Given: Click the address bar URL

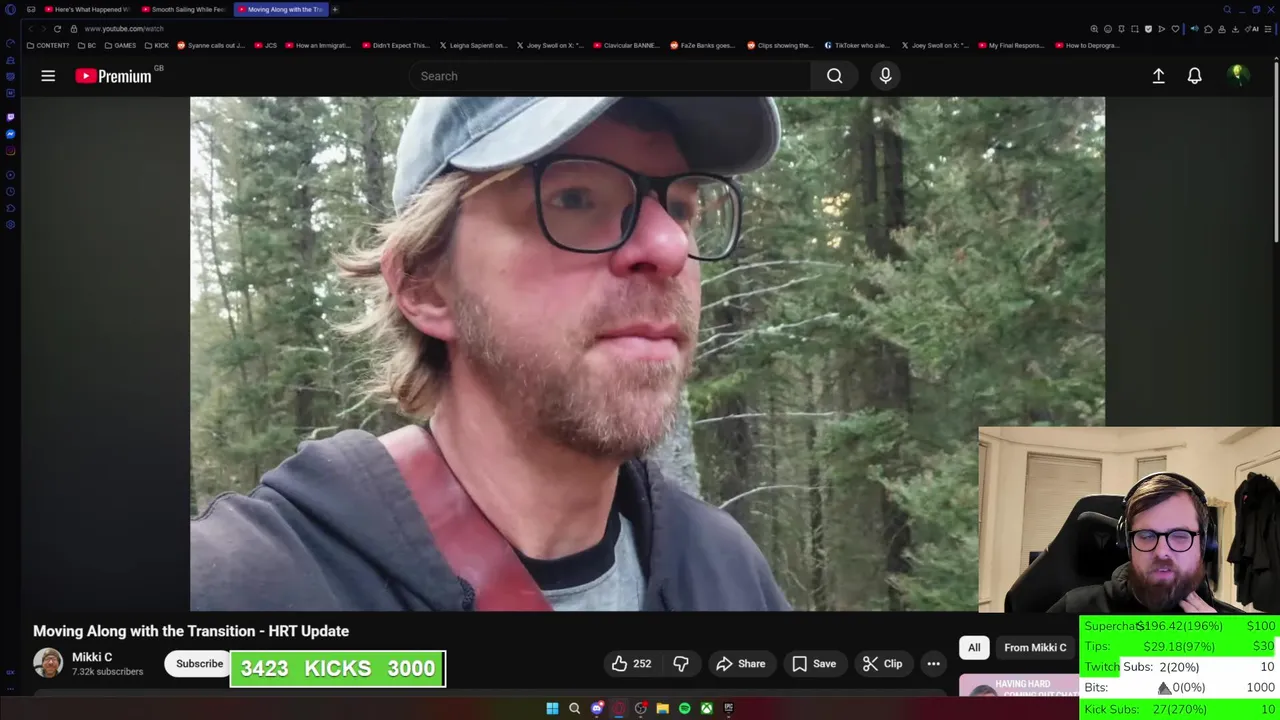Looking at the screenshot, I should click(124, 29).
